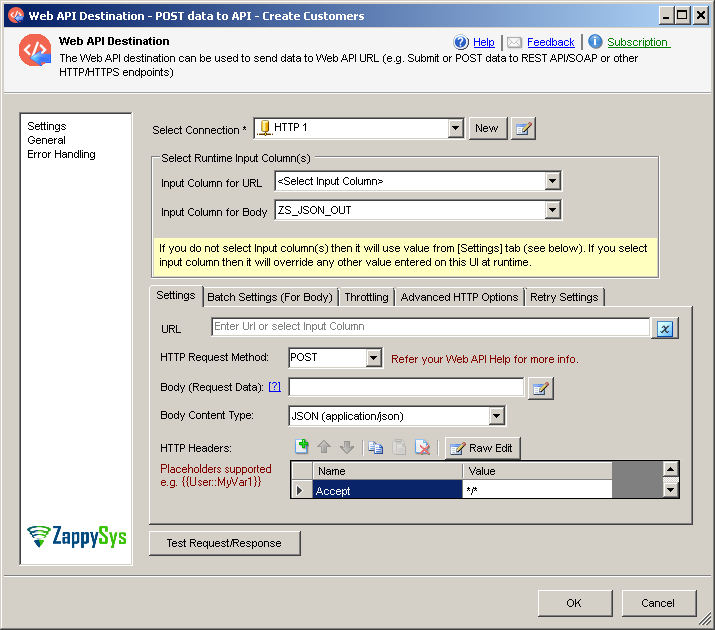Delete the header with the red X icon
Image resolution: width=715 pixels, height=630 pixels.
422,447
